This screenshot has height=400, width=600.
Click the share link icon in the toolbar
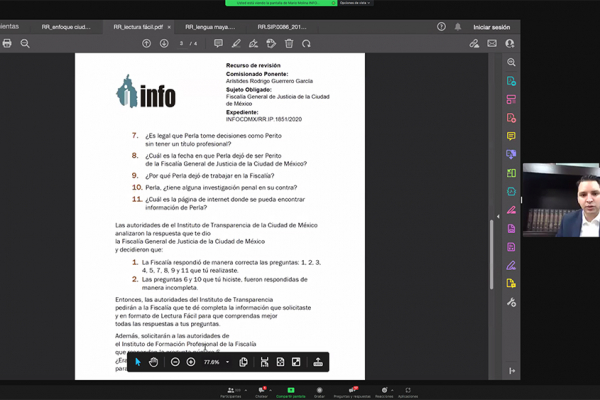pos(474,44)
